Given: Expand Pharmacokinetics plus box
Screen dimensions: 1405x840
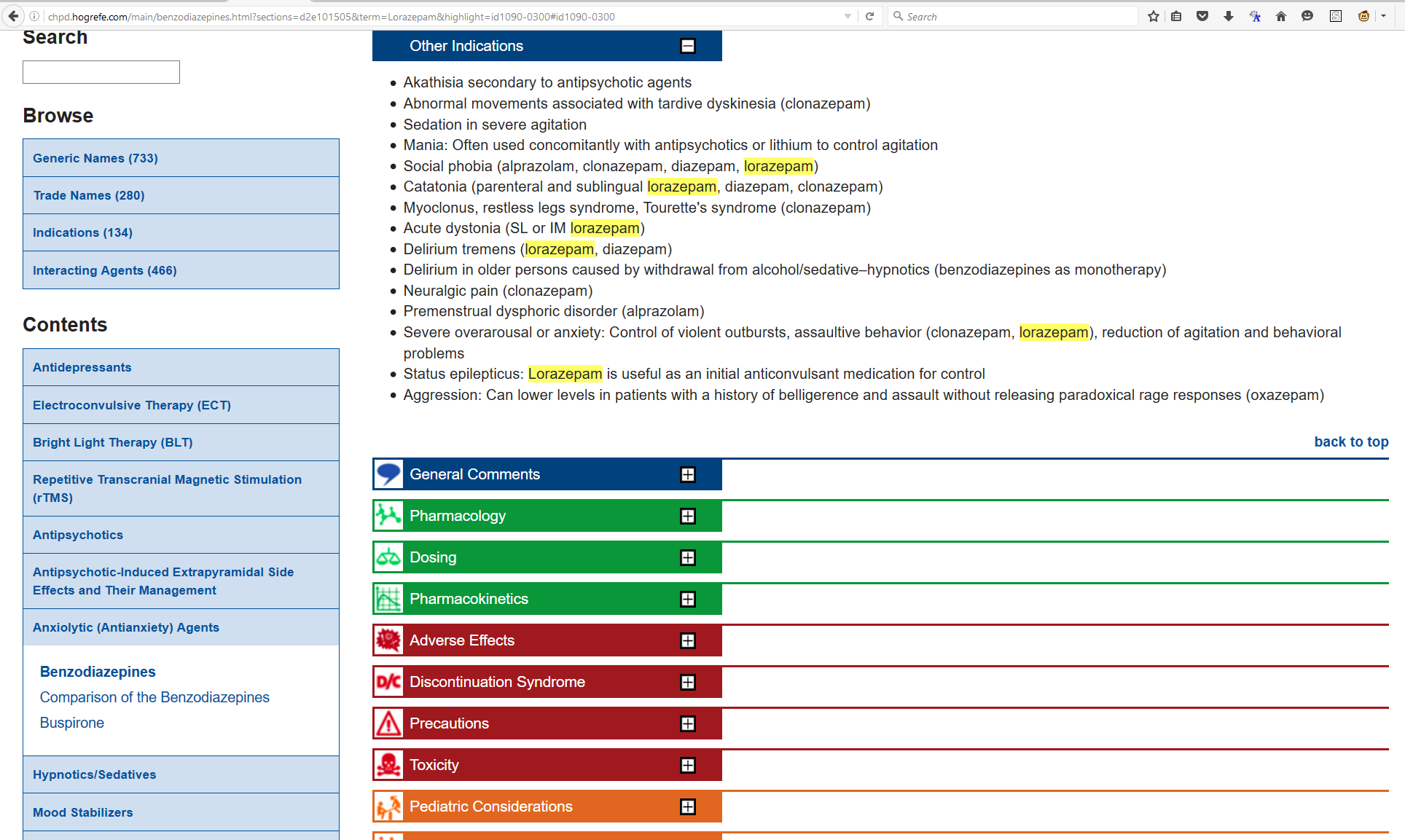Looking at the screenshot, I should (x=688, y=599).
